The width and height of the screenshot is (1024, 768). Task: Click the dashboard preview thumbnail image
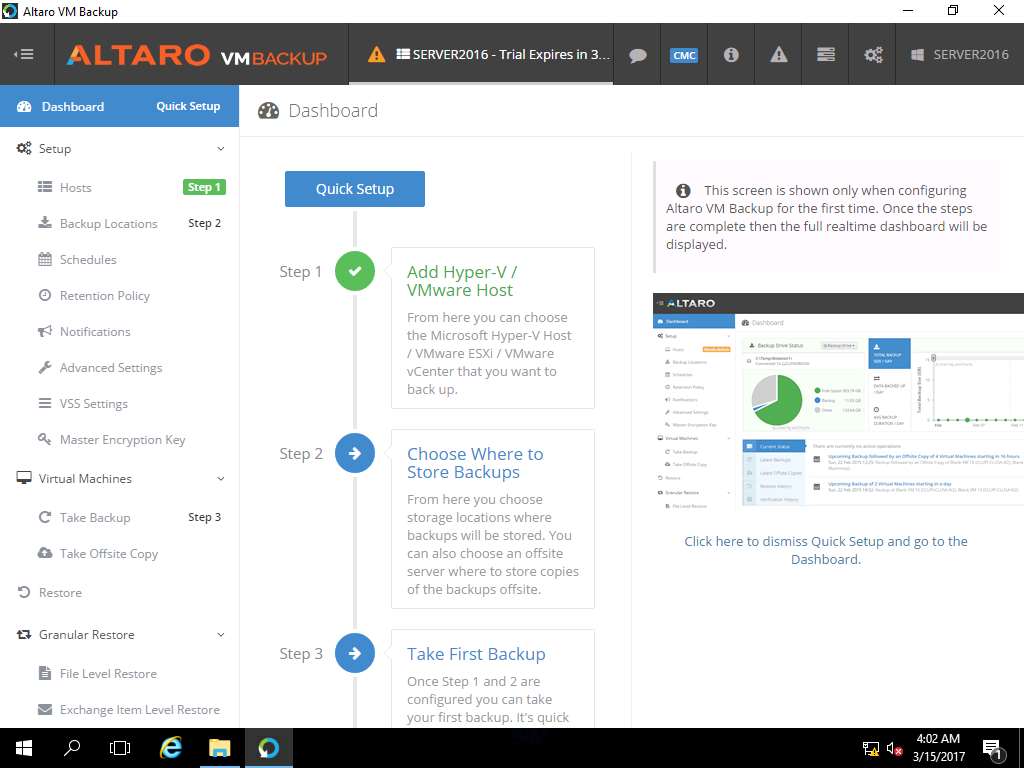839,401
